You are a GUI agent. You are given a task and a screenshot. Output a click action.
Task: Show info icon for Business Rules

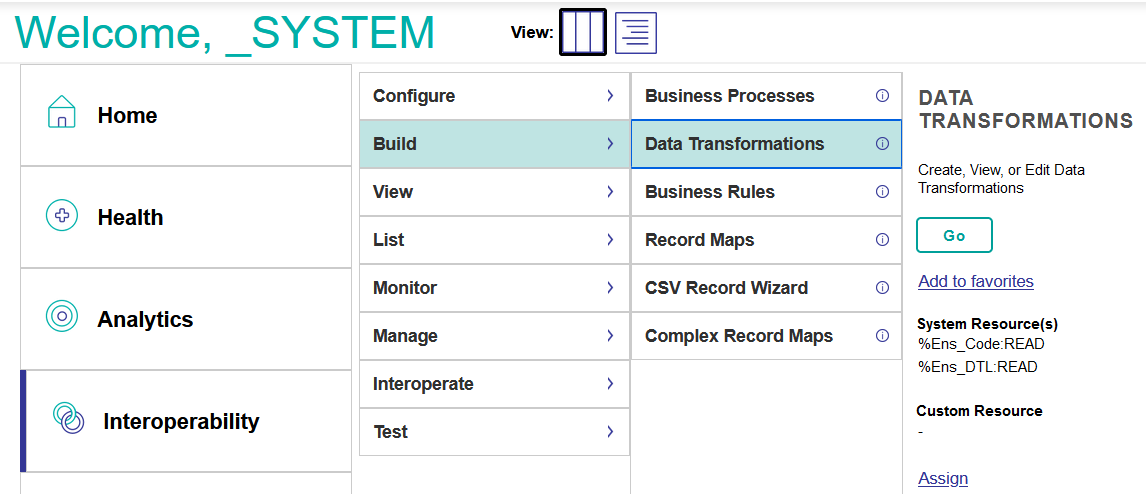tap(882, 191)
